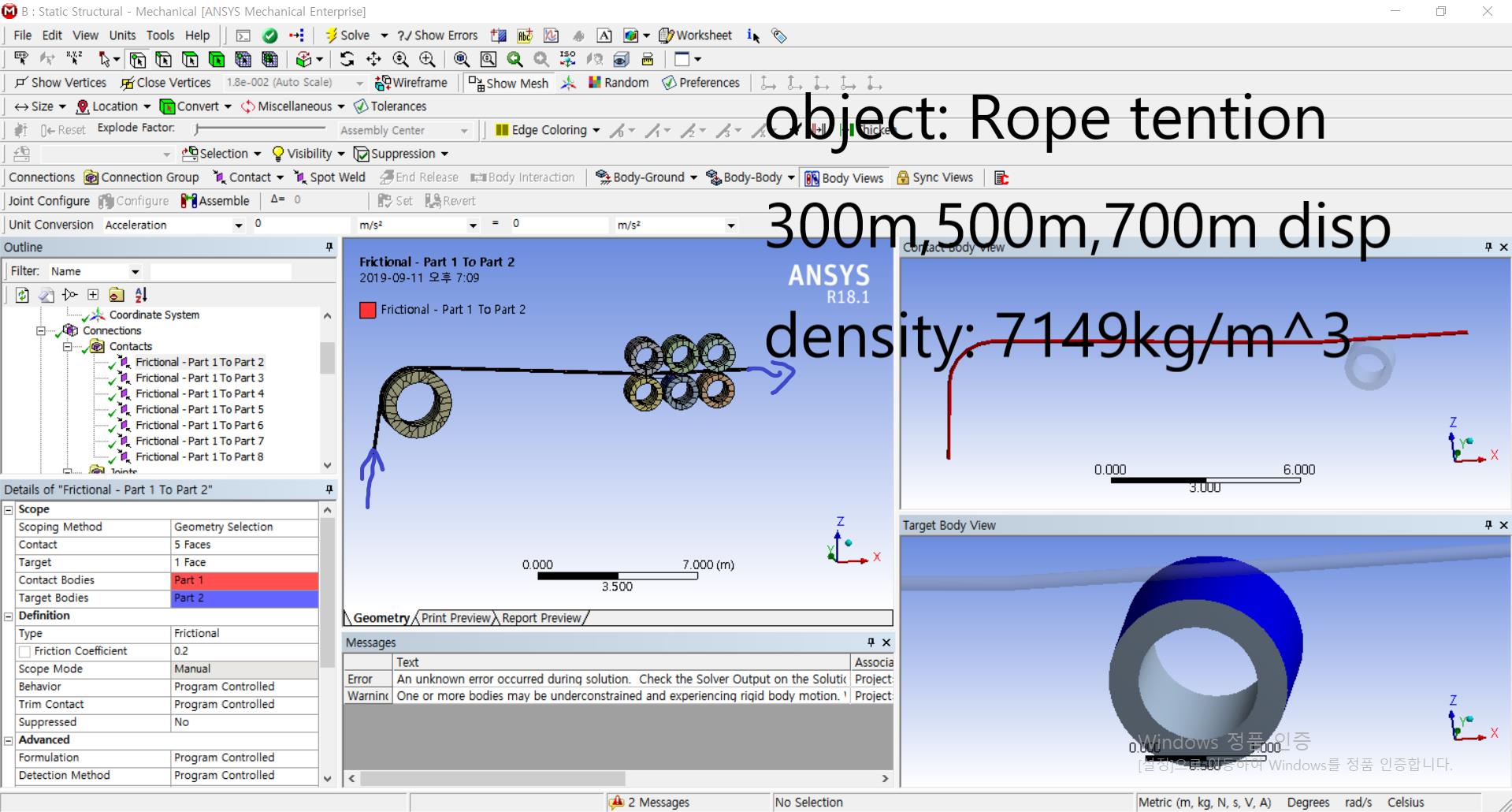Toggle Show Vertices option
Image resolution: width=1512 pixels, height=812 pixels.
[60, 83]
